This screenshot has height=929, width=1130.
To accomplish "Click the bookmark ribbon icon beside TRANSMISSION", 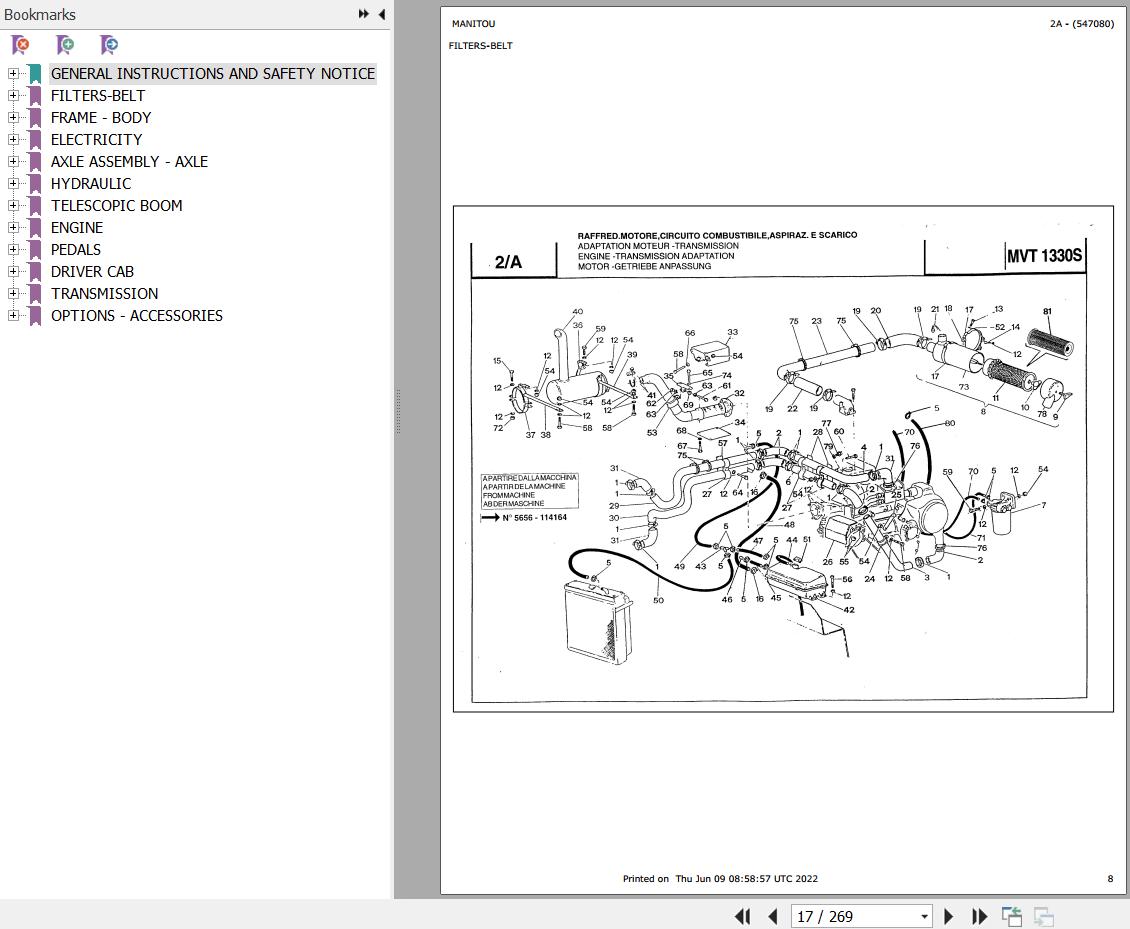I will point(35,293).
